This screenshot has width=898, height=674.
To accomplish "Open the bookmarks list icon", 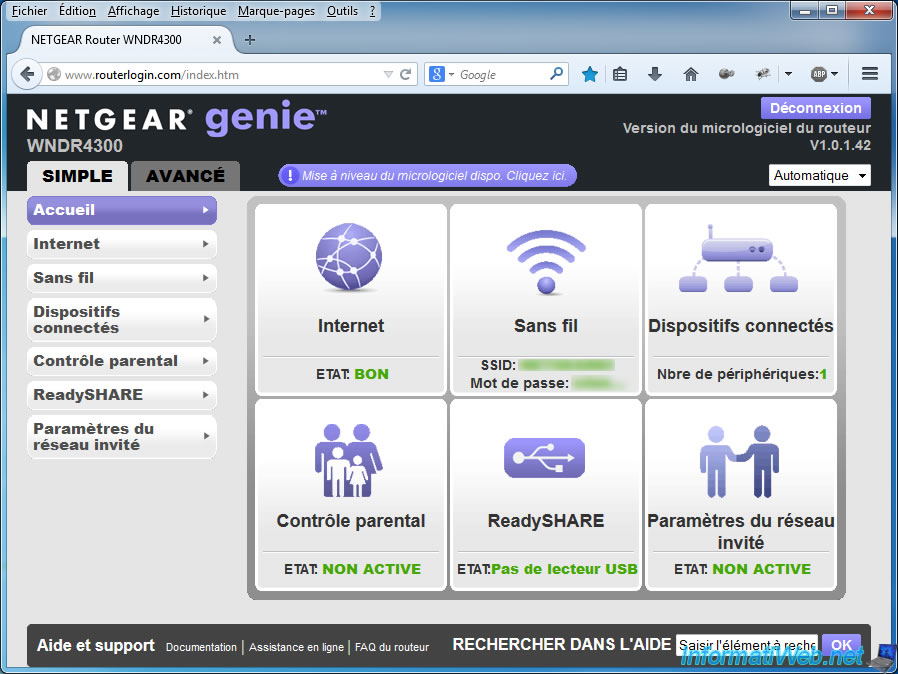I will coord(620,74).
